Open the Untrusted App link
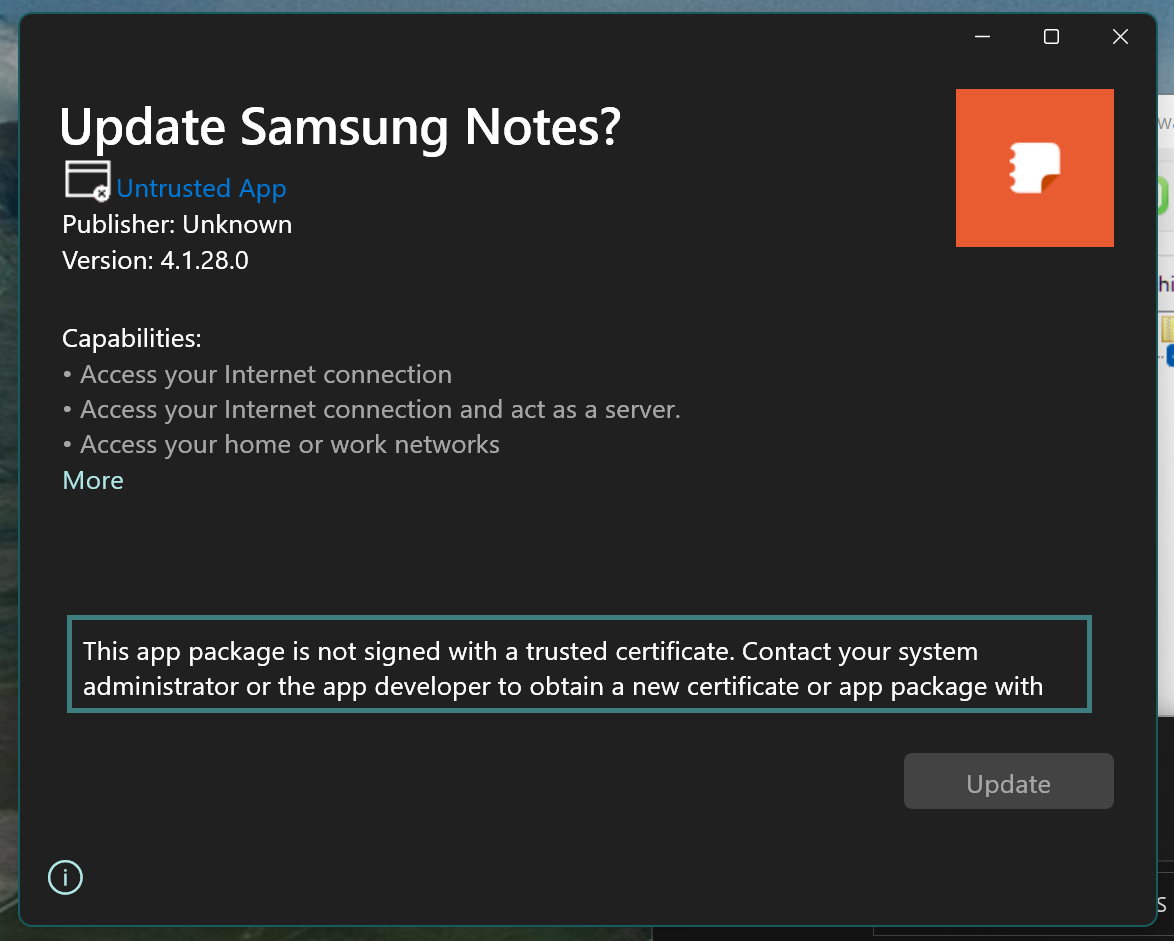 [201, 188]
